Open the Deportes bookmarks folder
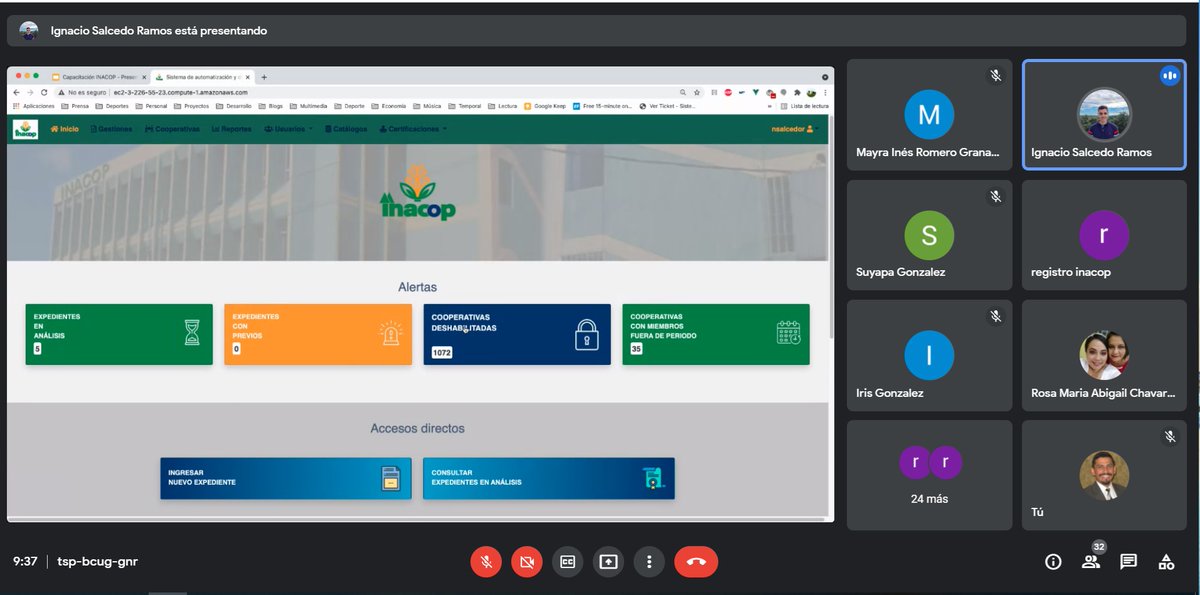This screenshot has height=595, width=1200. click(x=113, y=105)
